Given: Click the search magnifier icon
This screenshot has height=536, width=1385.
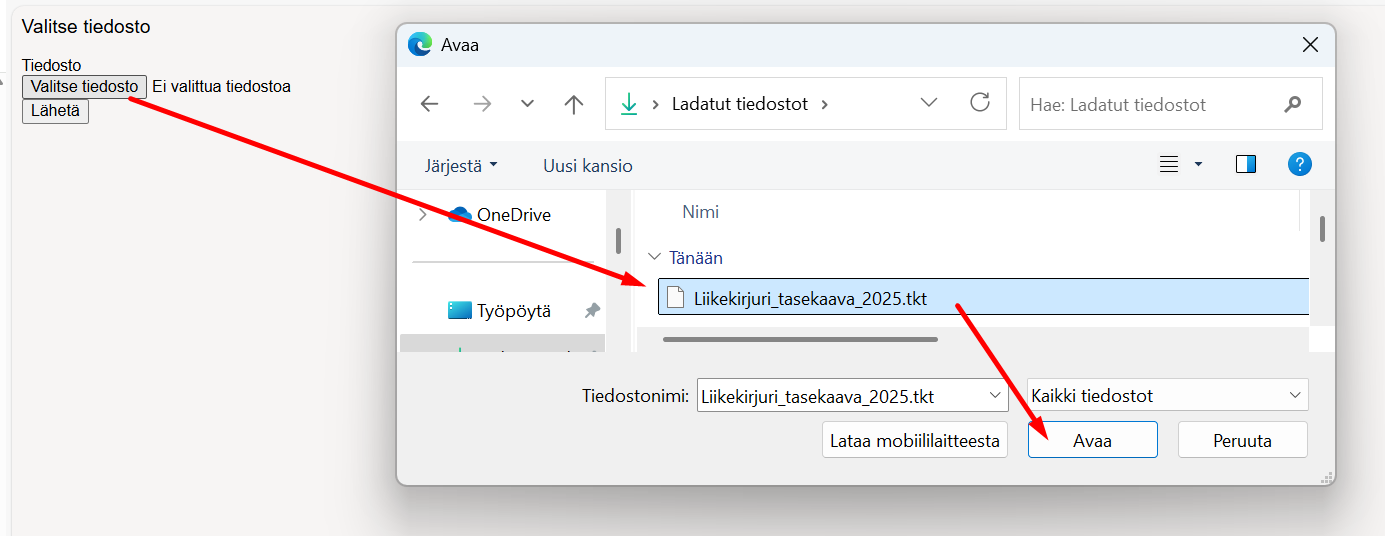Looking at the screenshot, I should click(1293, 104).
